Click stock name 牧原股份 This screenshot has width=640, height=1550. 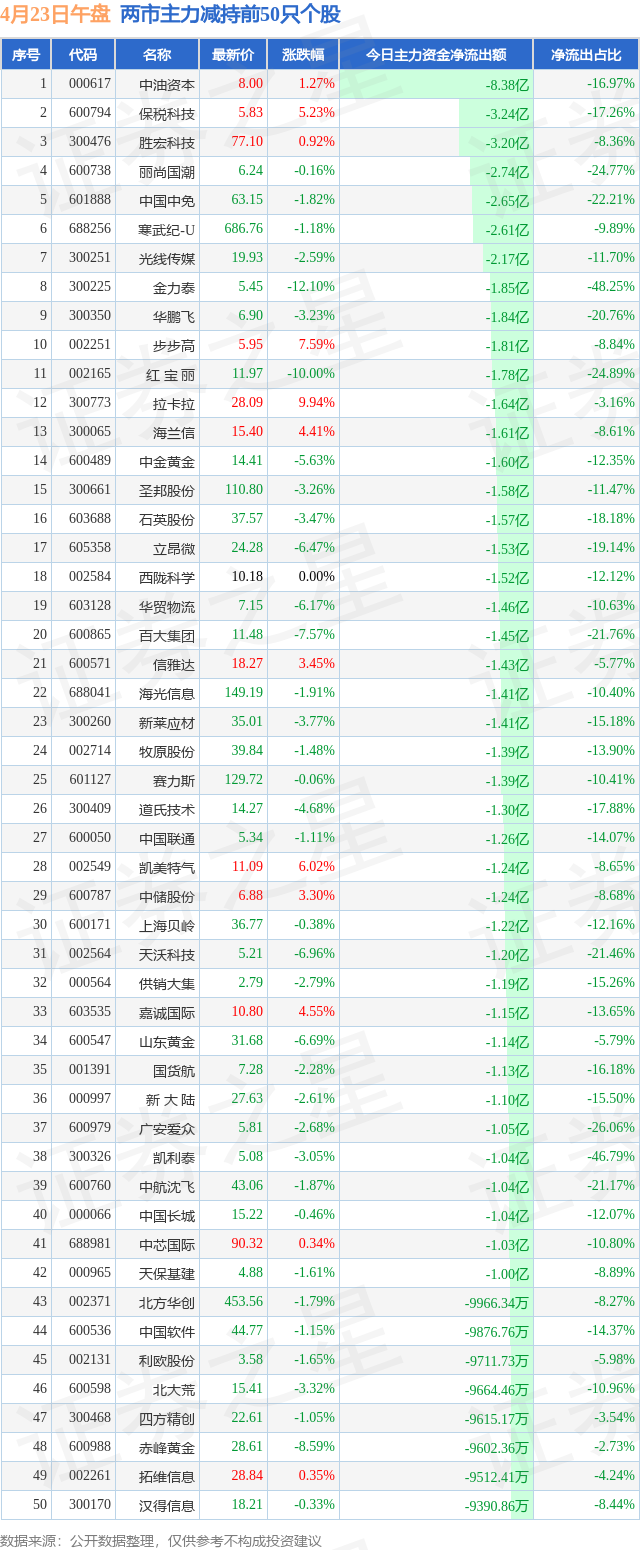167,751
